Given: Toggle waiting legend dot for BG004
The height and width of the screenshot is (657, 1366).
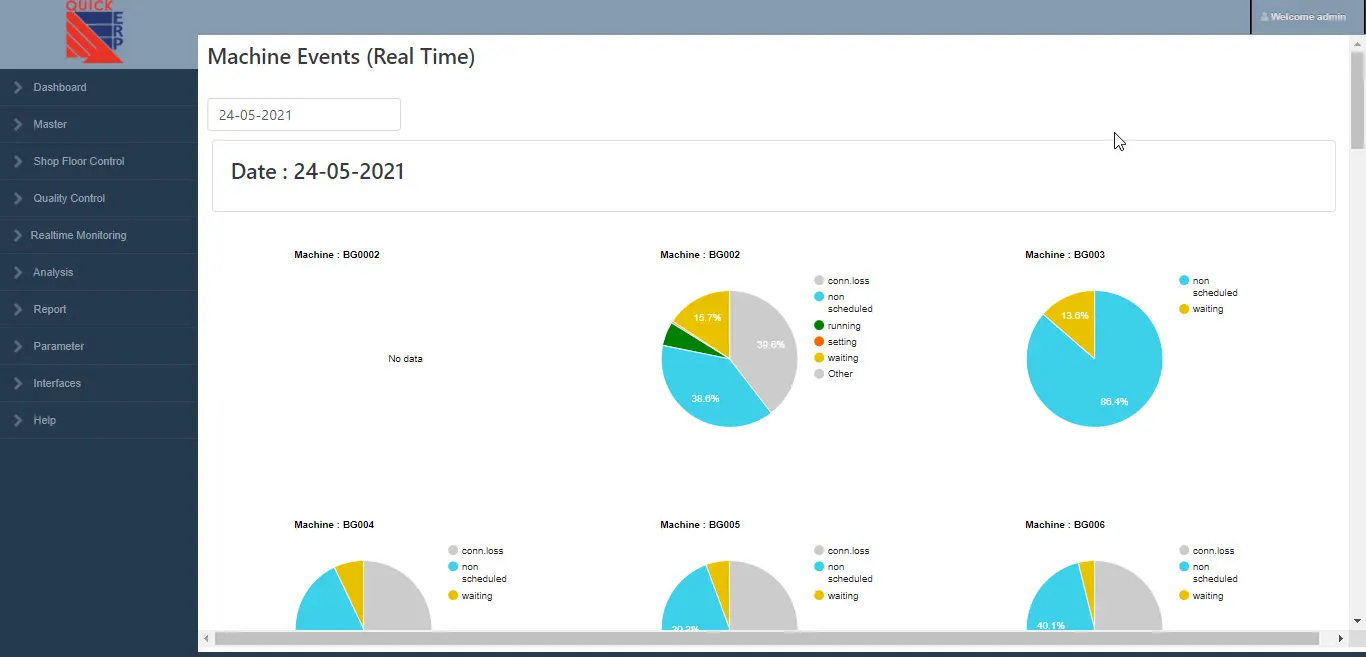Looking at the screenshot, I should coord(453,596).
